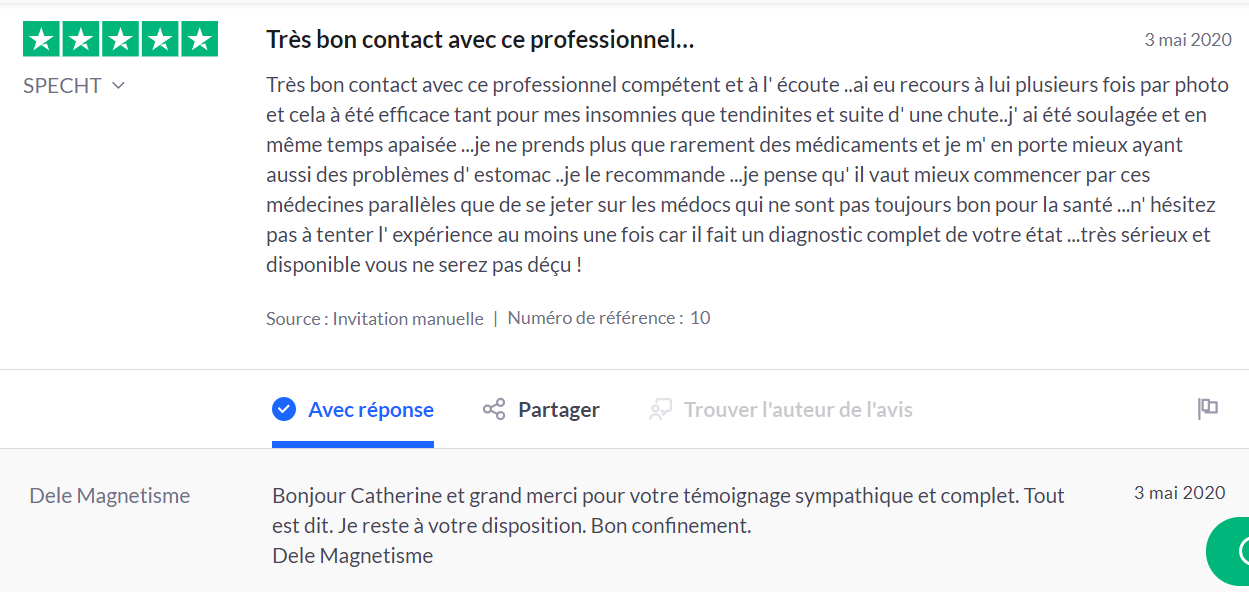Click the 'Partager' label
This screenshot has width=1249, height=592.
[558, 410]
